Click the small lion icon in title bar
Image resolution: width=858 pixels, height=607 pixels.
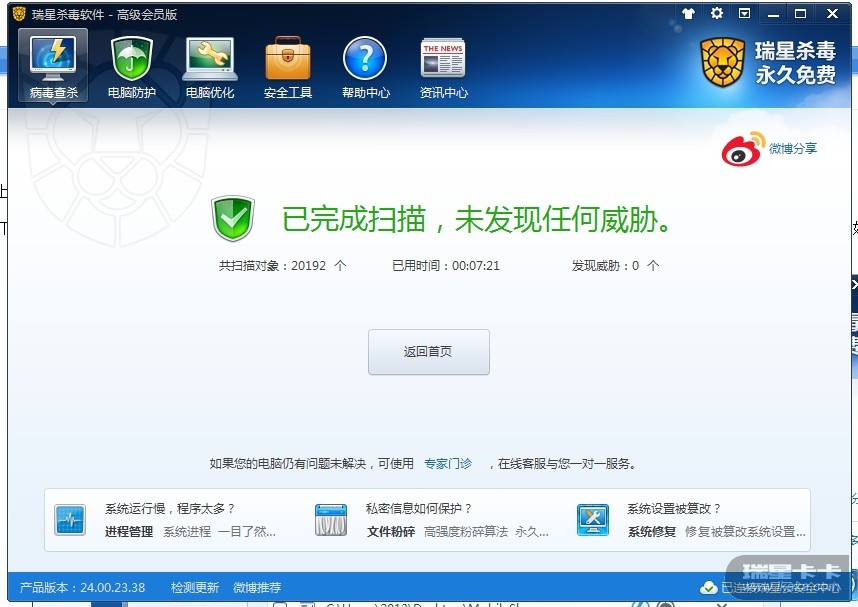(x=19, y=14)
